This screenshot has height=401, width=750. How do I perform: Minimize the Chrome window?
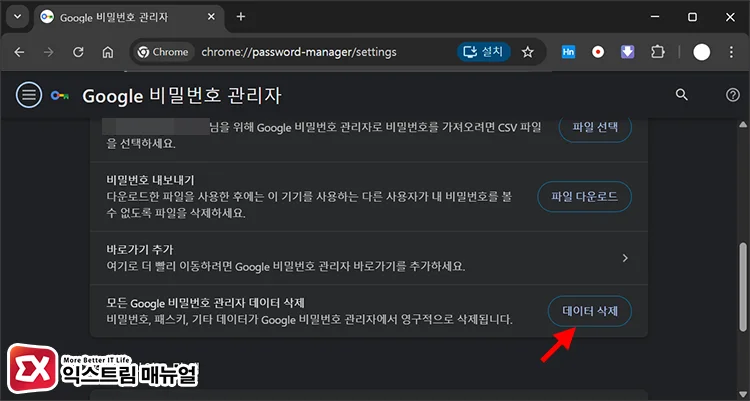pyautogui.click(x=655, y=17)
